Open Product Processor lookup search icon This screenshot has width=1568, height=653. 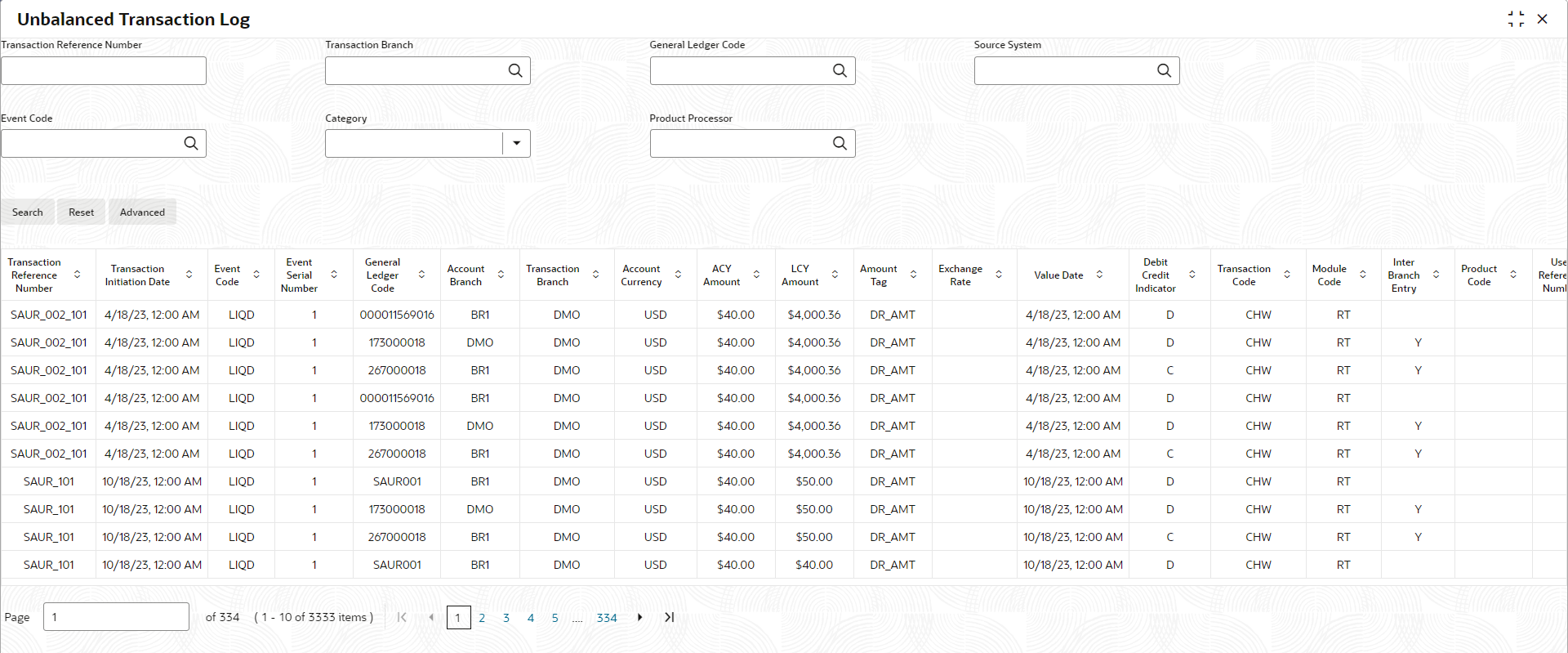pos(840,143)
